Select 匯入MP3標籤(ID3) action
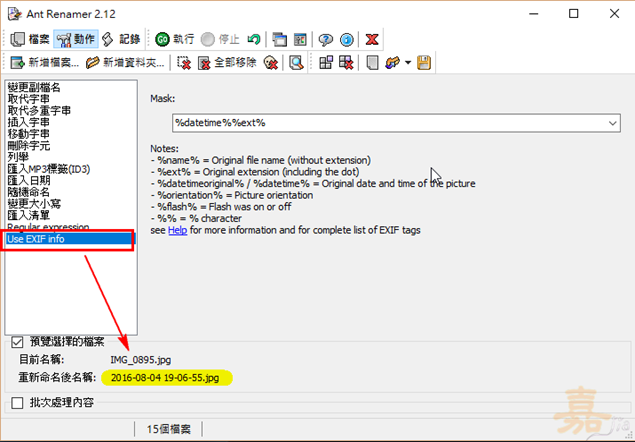This screenshot has height=442, width=635. click(49, 169)
